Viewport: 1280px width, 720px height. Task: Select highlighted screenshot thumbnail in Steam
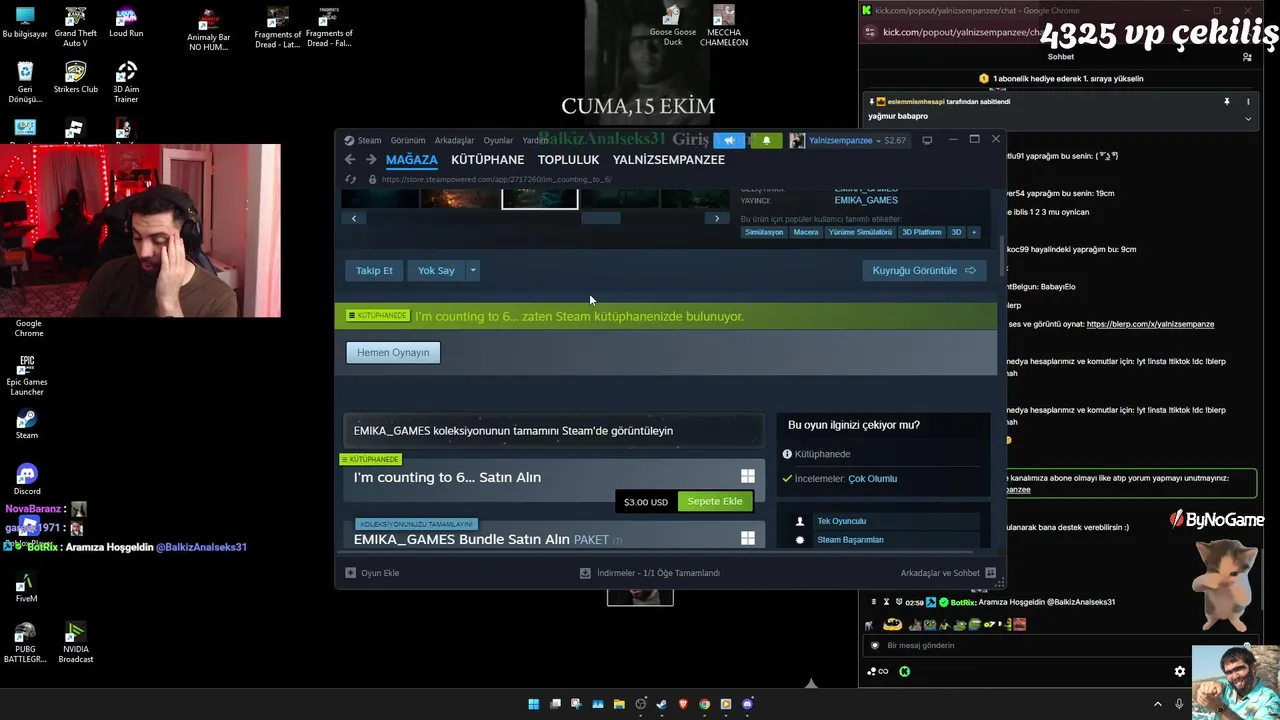[539, 198]
